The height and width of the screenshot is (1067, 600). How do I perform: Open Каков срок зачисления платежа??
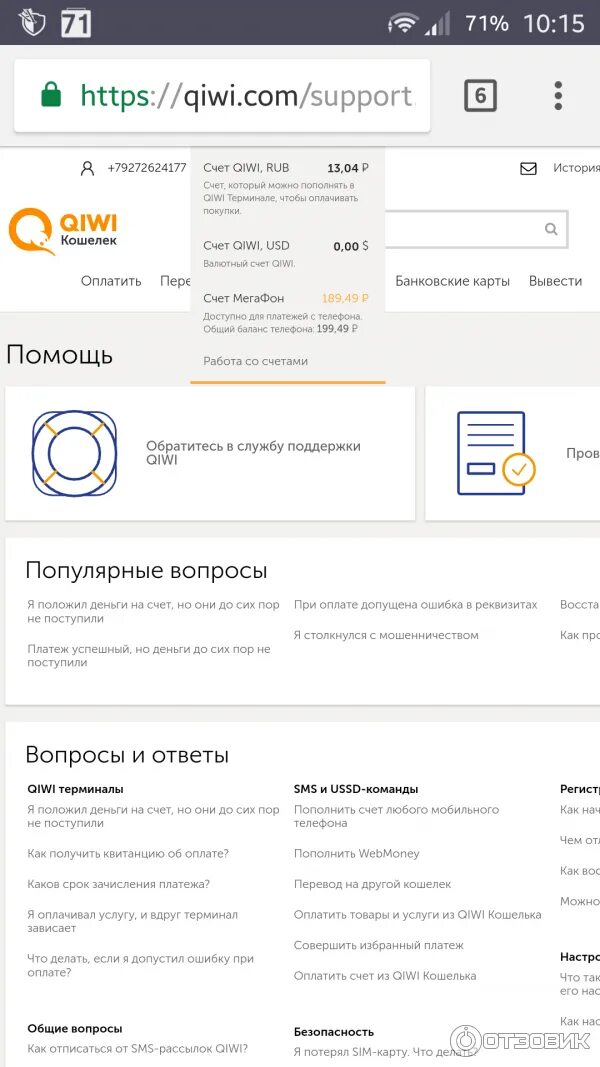[x=118, y=884]
